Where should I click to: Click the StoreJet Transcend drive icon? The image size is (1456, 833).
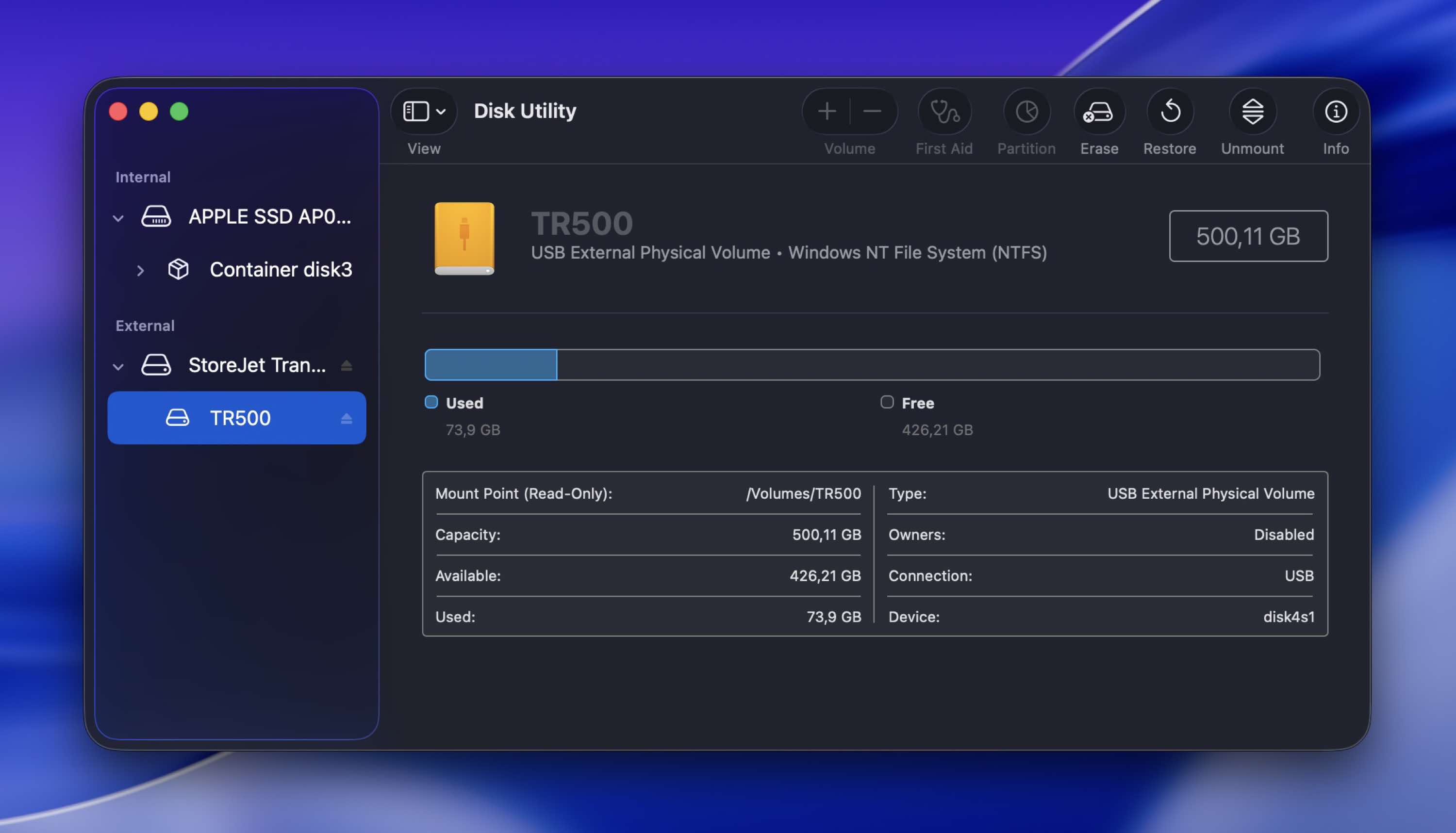(156, 364)
